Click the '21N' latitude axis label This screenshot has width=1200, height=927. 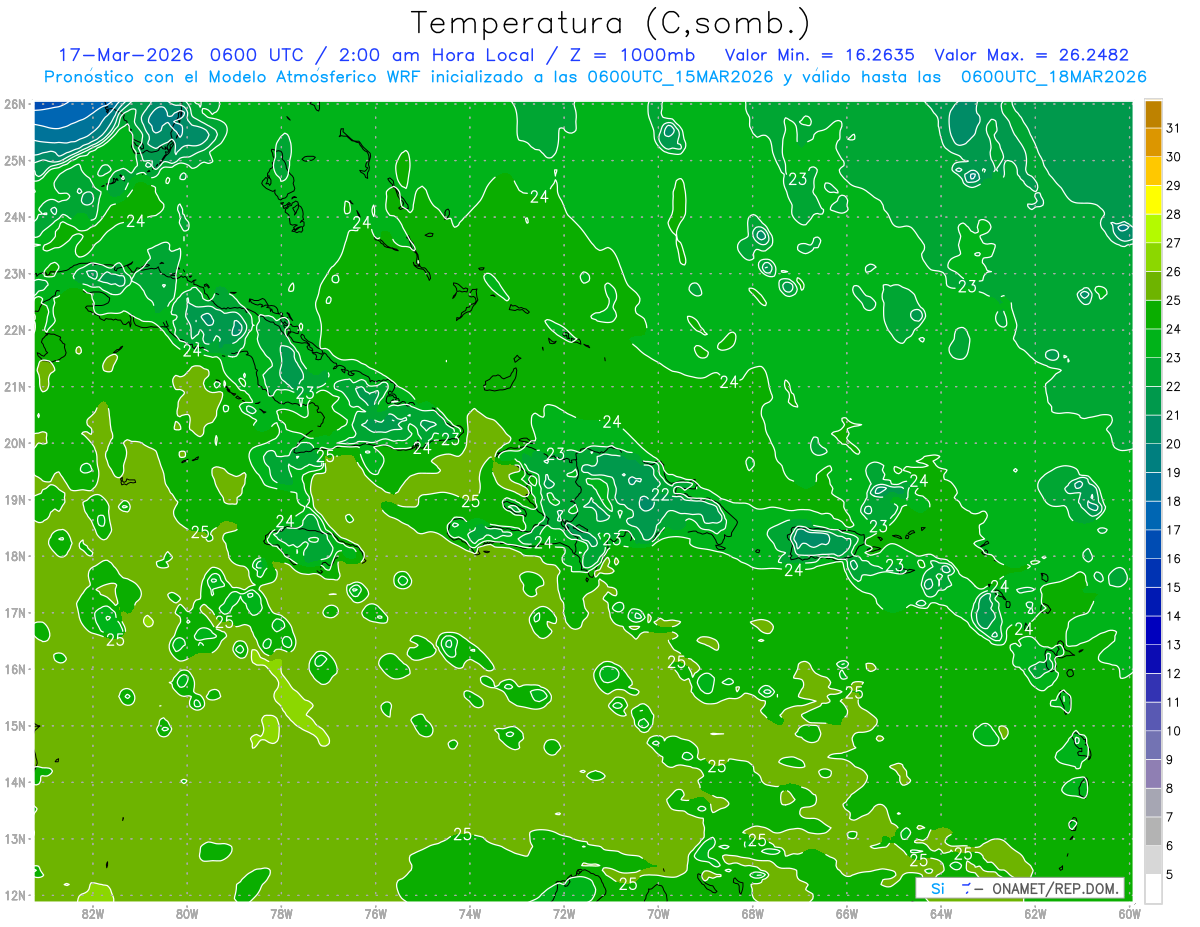point(14,387)
